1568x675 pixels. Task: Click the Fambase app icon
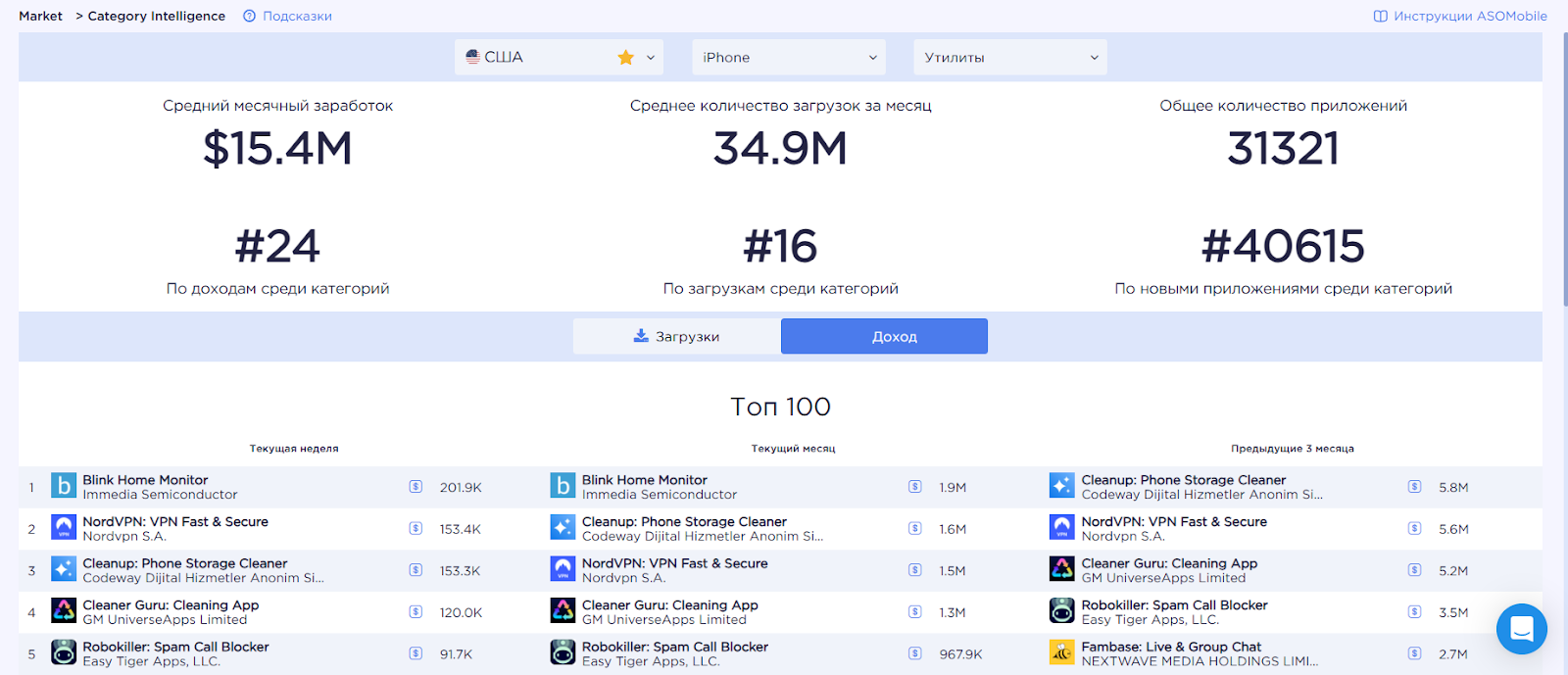pos(1062,652)
